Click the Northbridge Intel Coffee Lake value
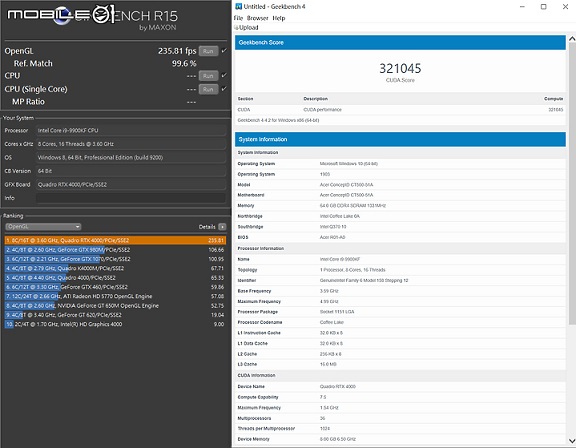This screenshot has height=448, width=576. (x=339, y=216)
